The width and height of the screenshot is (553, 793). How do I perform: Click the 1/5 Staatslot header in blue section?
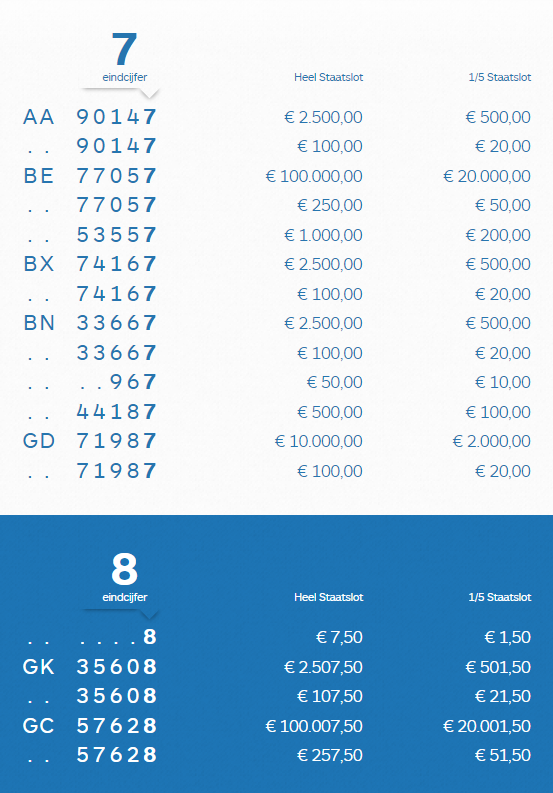[x=500, y=597]
